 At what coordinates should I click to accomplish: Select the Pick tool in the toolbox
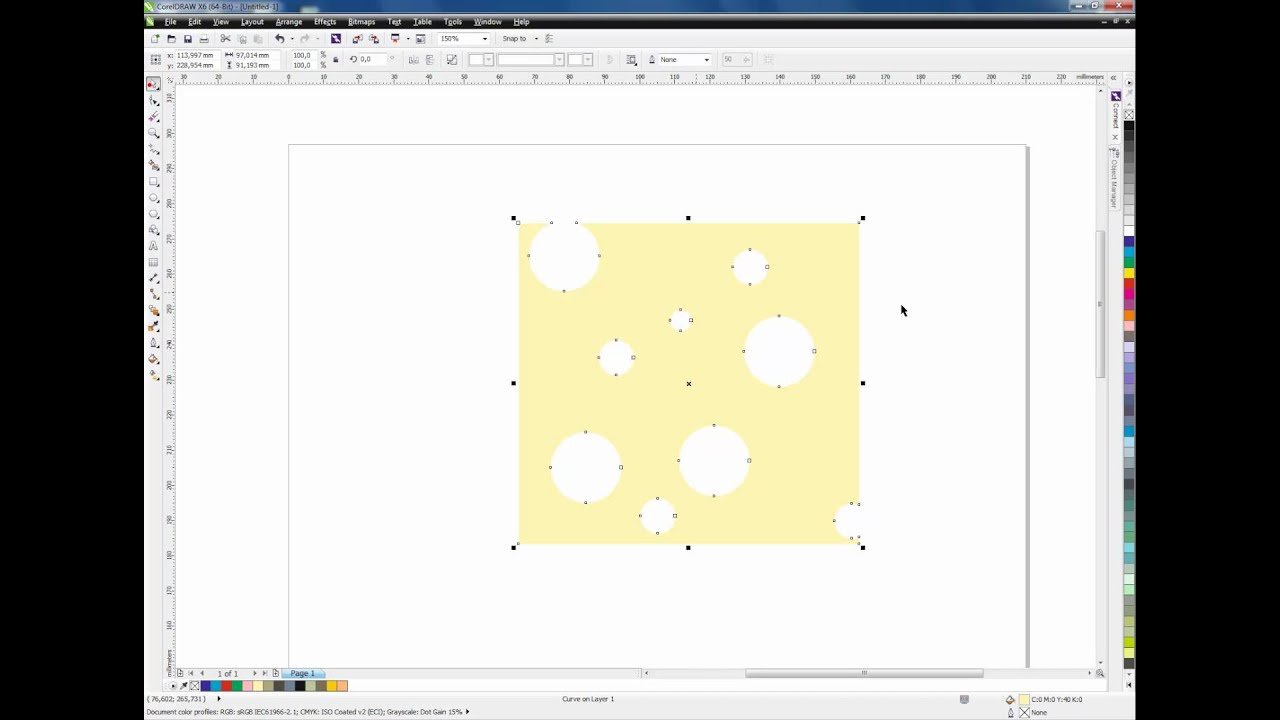[154, 85]
